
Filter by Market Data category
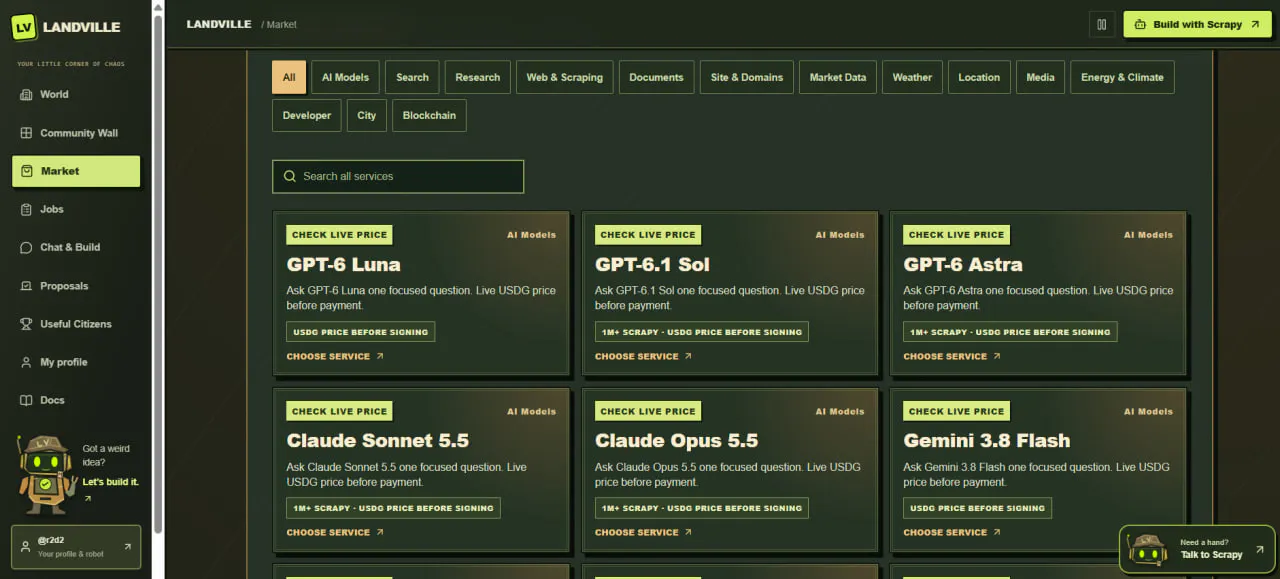click(838, 77)
